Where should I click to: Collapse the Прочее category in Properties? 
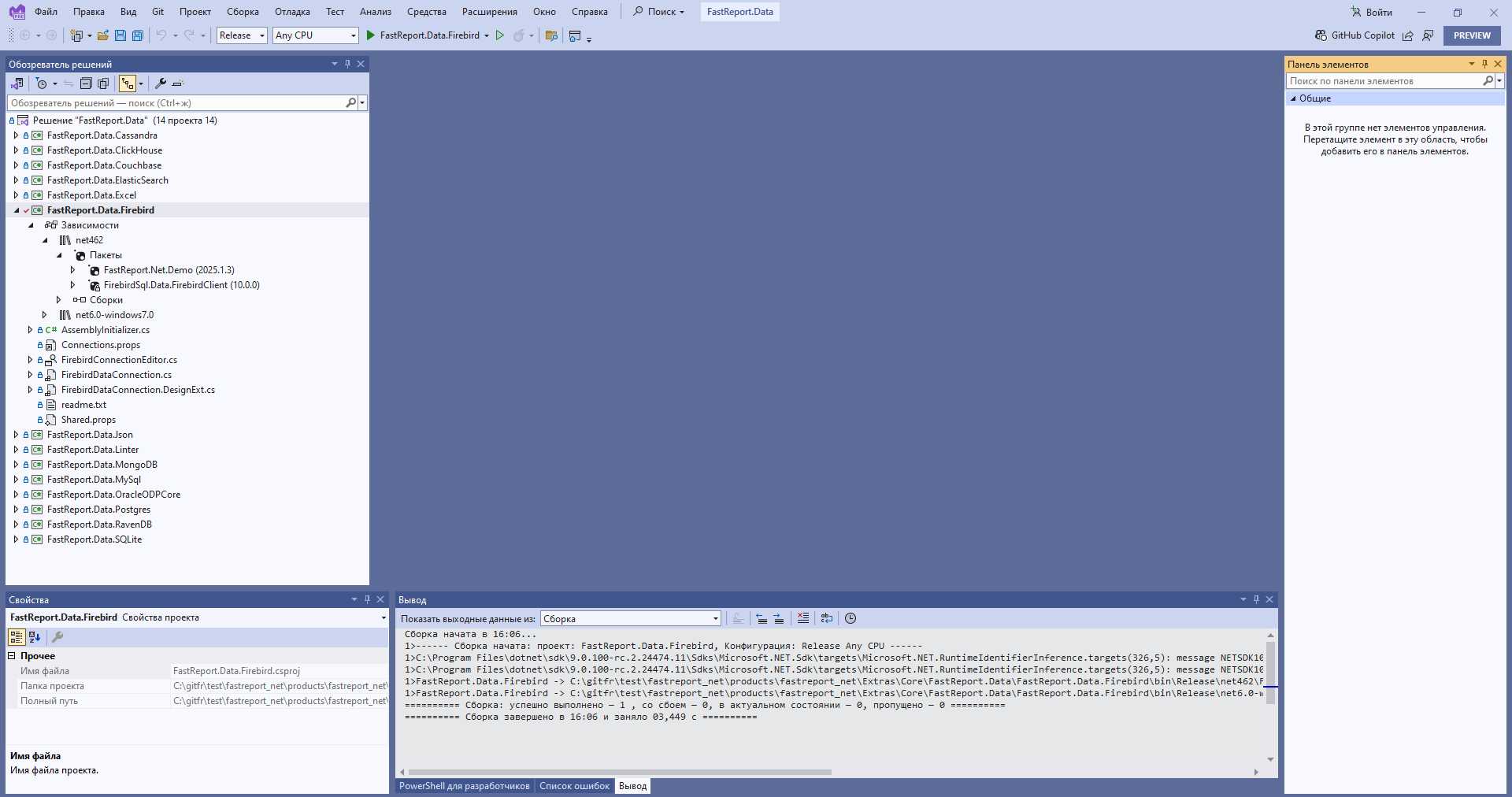point(12,656)
